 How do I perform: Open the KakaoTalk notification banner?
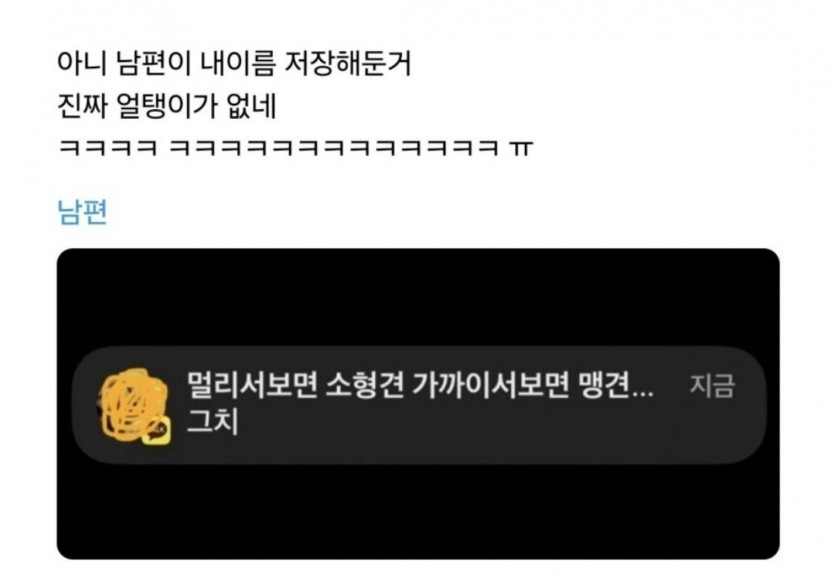419,405
